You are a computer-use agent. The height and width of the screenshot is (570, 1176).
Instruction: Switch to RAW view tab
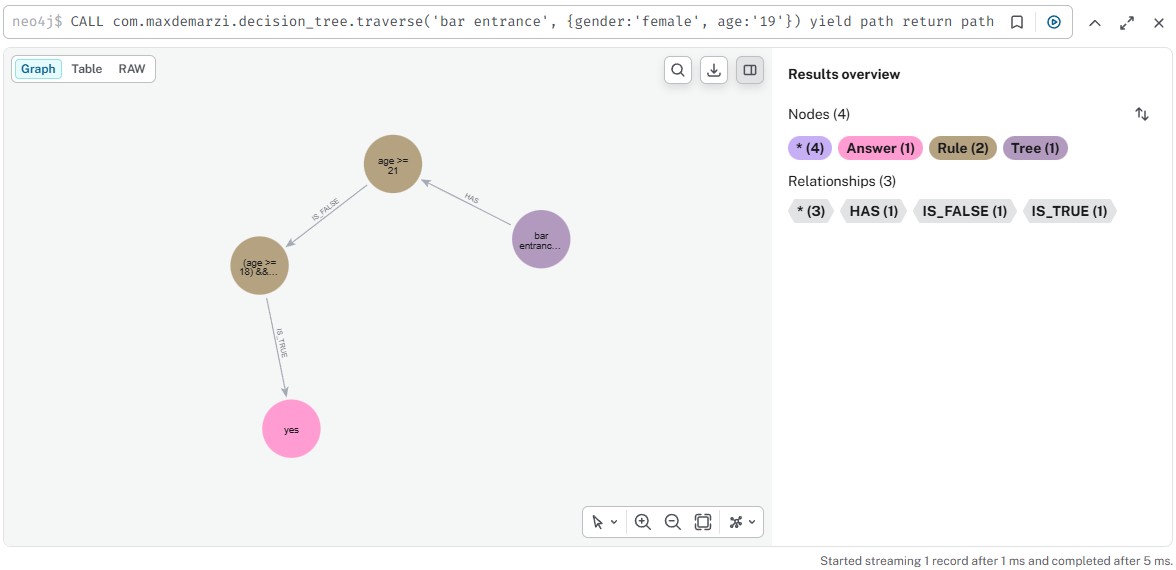[x=132, y=69]
